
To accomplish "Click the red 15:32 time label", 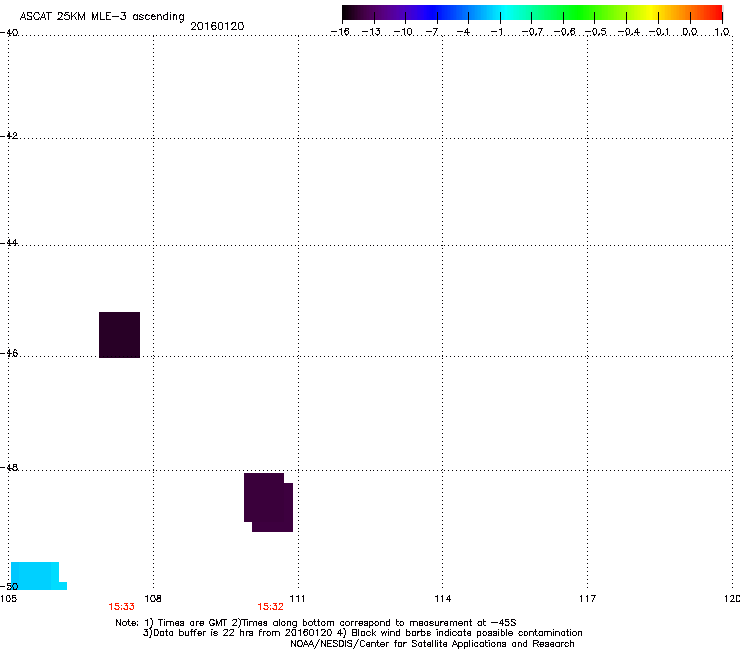I will point(270,607).
